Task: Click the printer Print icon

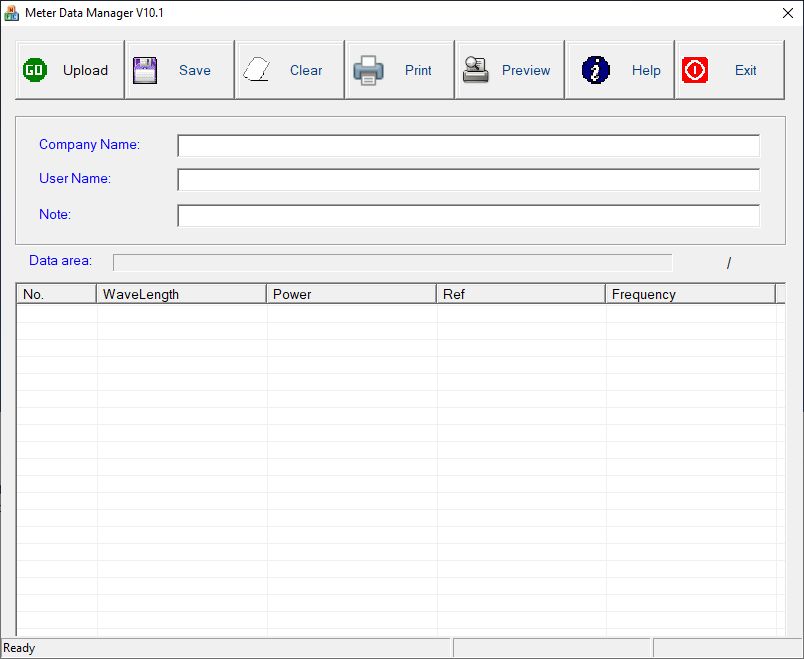Action: coord(368,70)
